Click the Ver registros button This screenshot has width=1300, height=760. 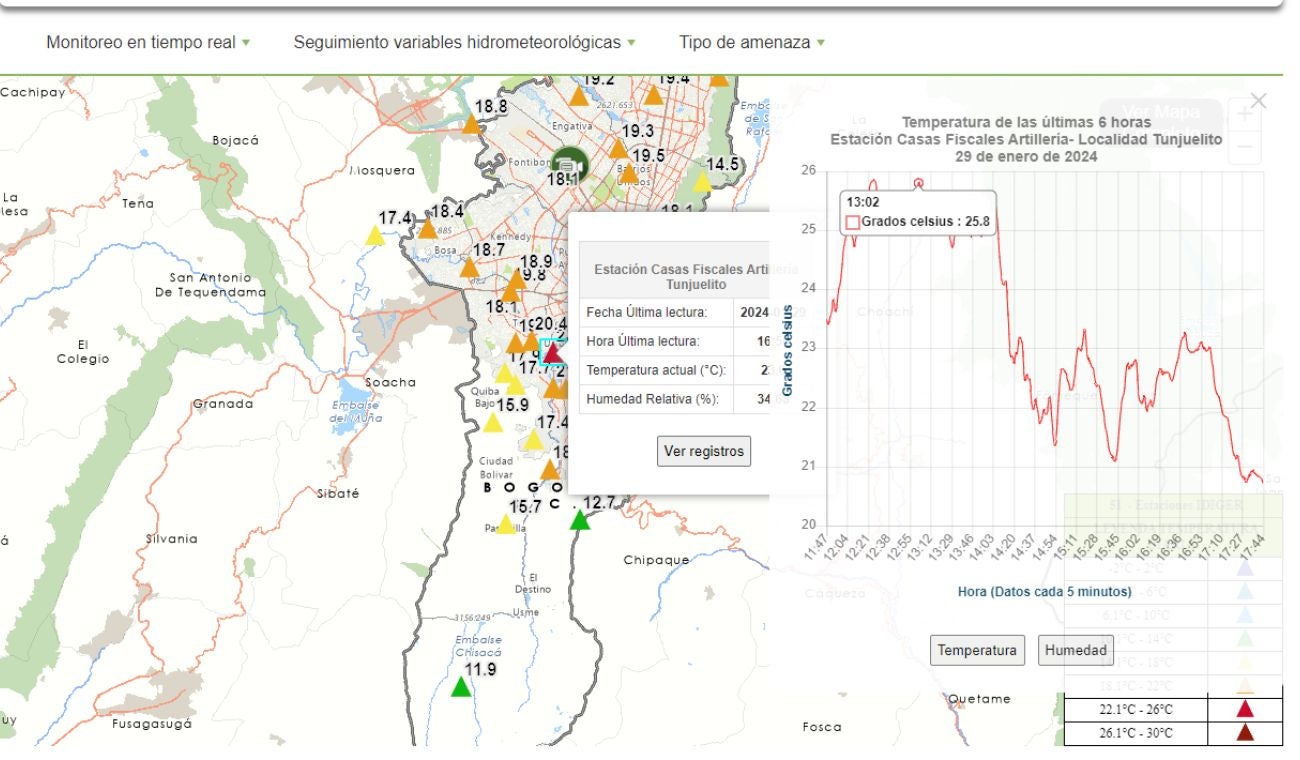coord(704,451)
